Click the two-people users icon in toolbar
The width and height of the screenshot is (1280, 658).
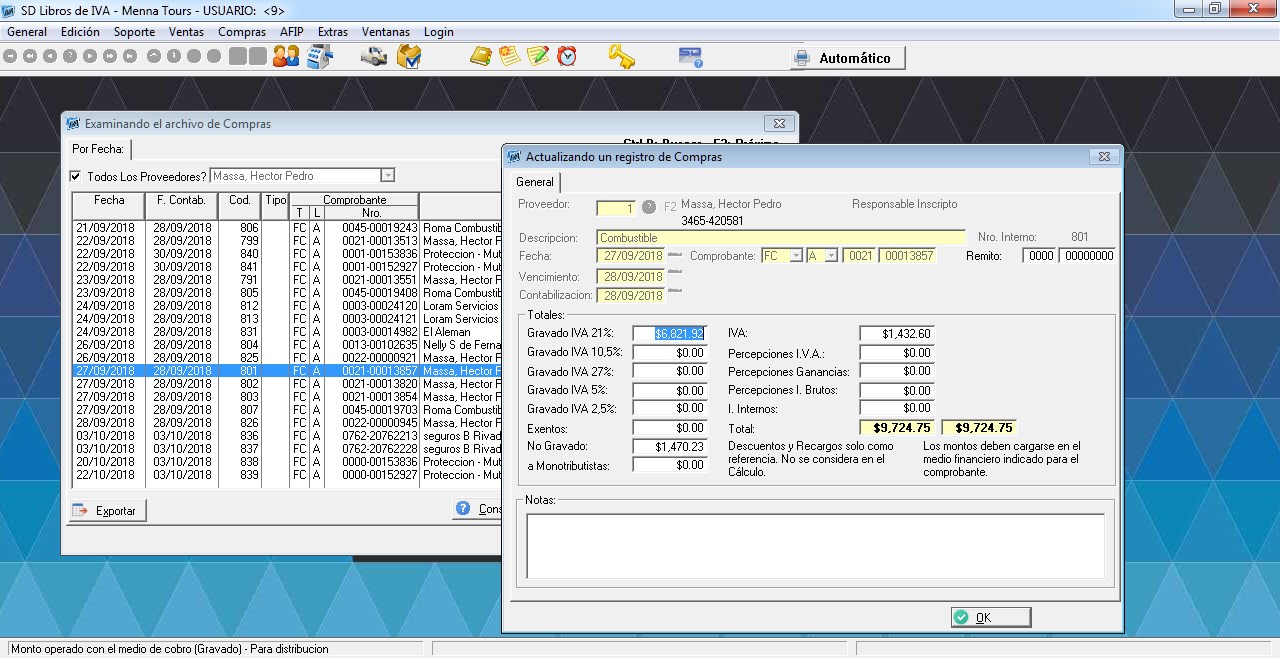tap(286, 57)
